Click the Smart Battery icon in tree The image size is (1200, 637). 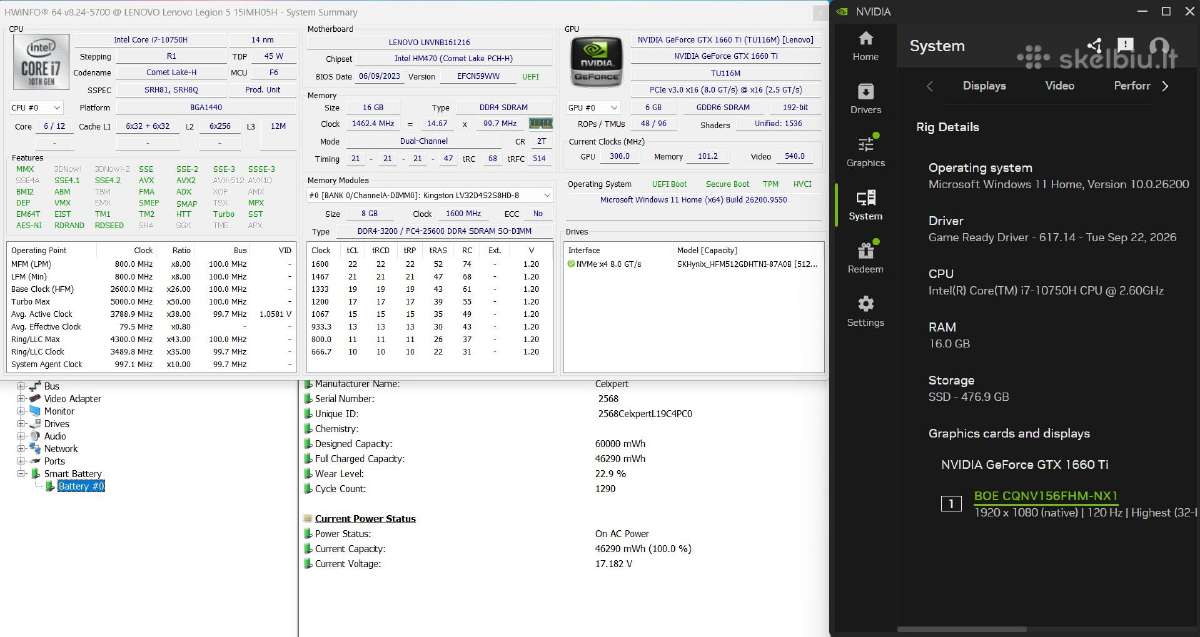coord(36,473)
